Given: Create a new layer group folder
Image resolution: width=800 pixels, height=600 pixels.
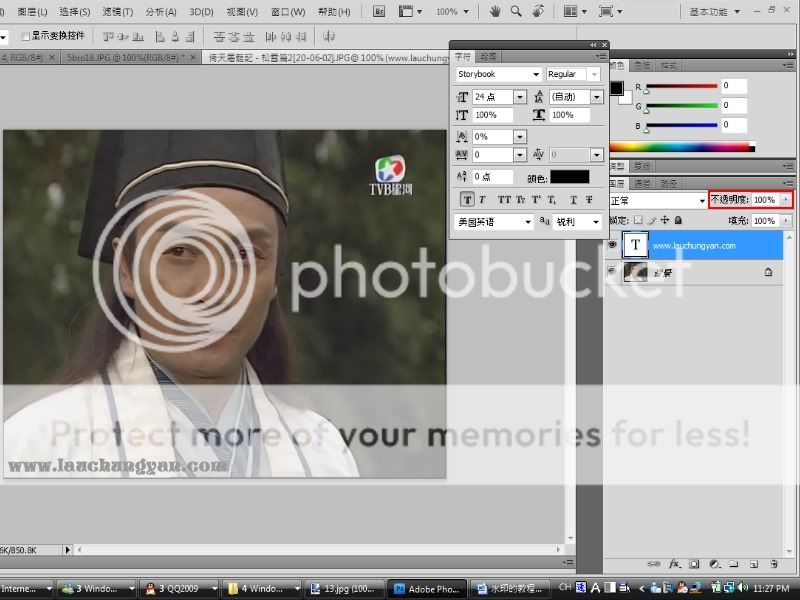Looking at the screenshot, I should [x=734, y=564].
